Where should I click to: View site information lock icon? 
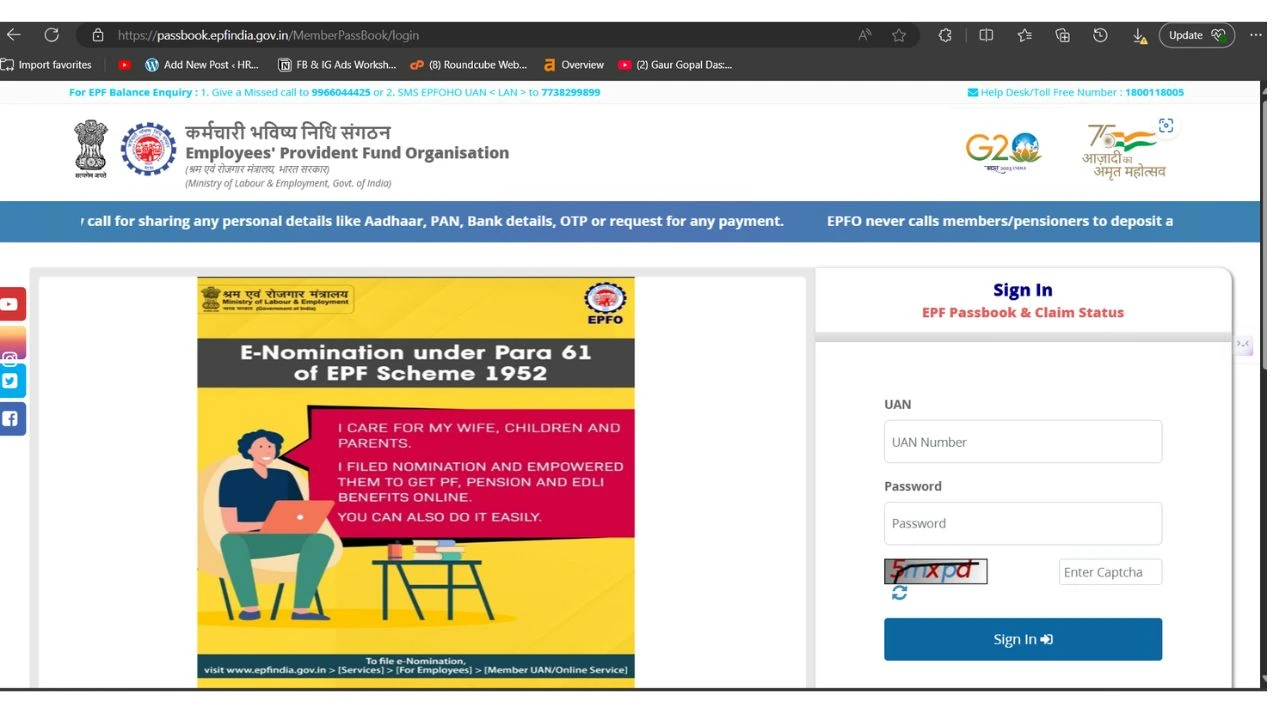pos(98,35)
